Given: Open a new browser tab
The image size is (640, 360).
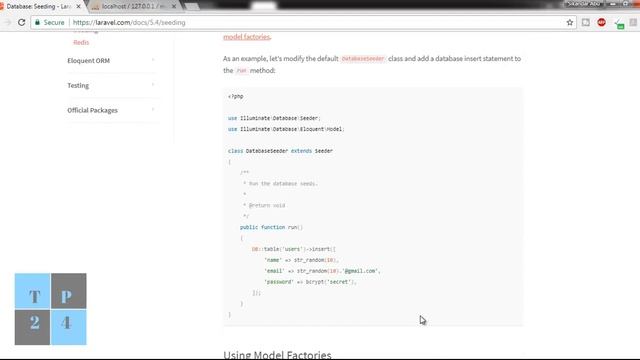Looking at the screenshot, I should [191, 7].
